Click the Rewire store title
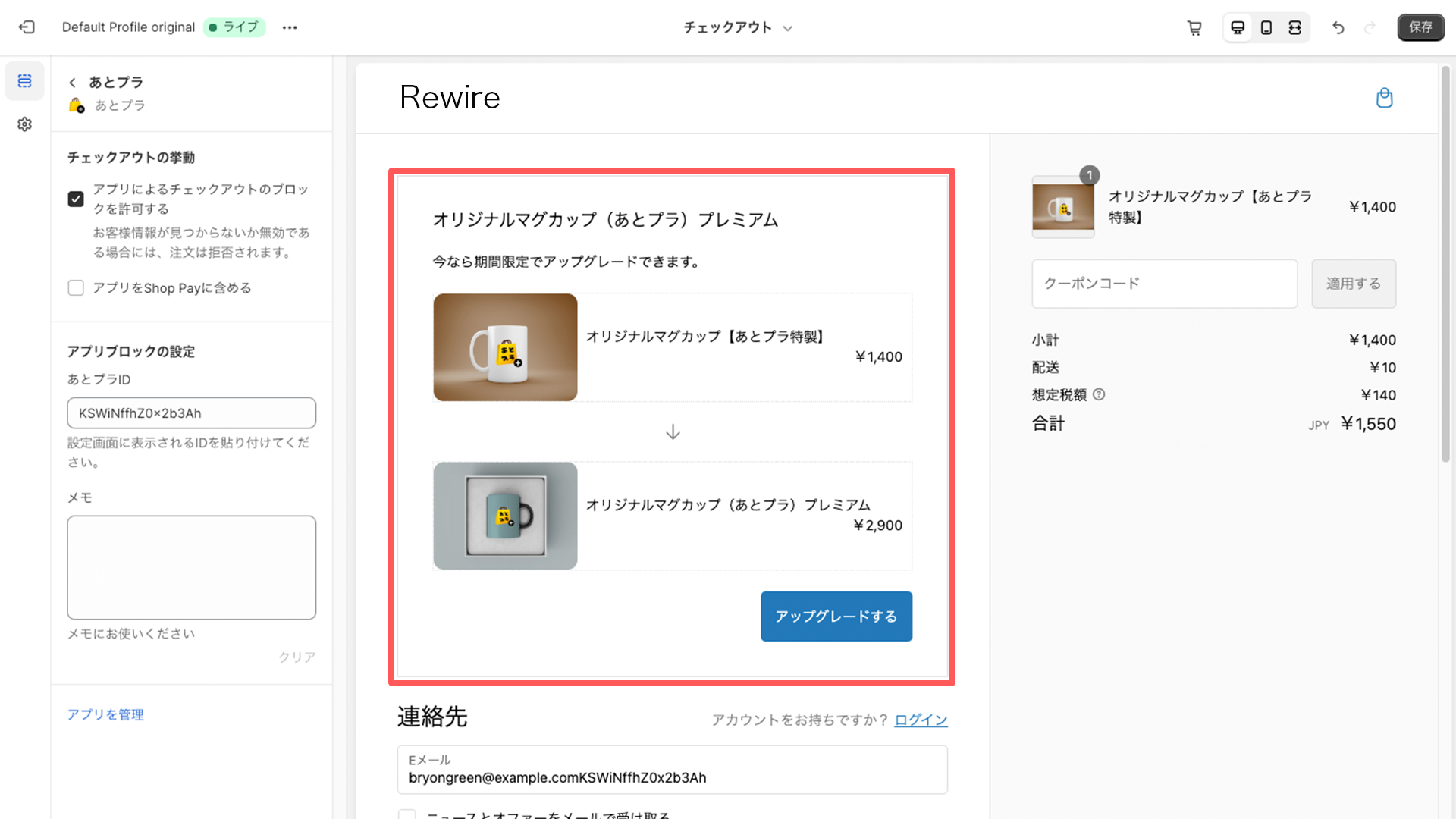Image resolution: width=1456 pixels, height=819 pixels. [x=450, y=98]
